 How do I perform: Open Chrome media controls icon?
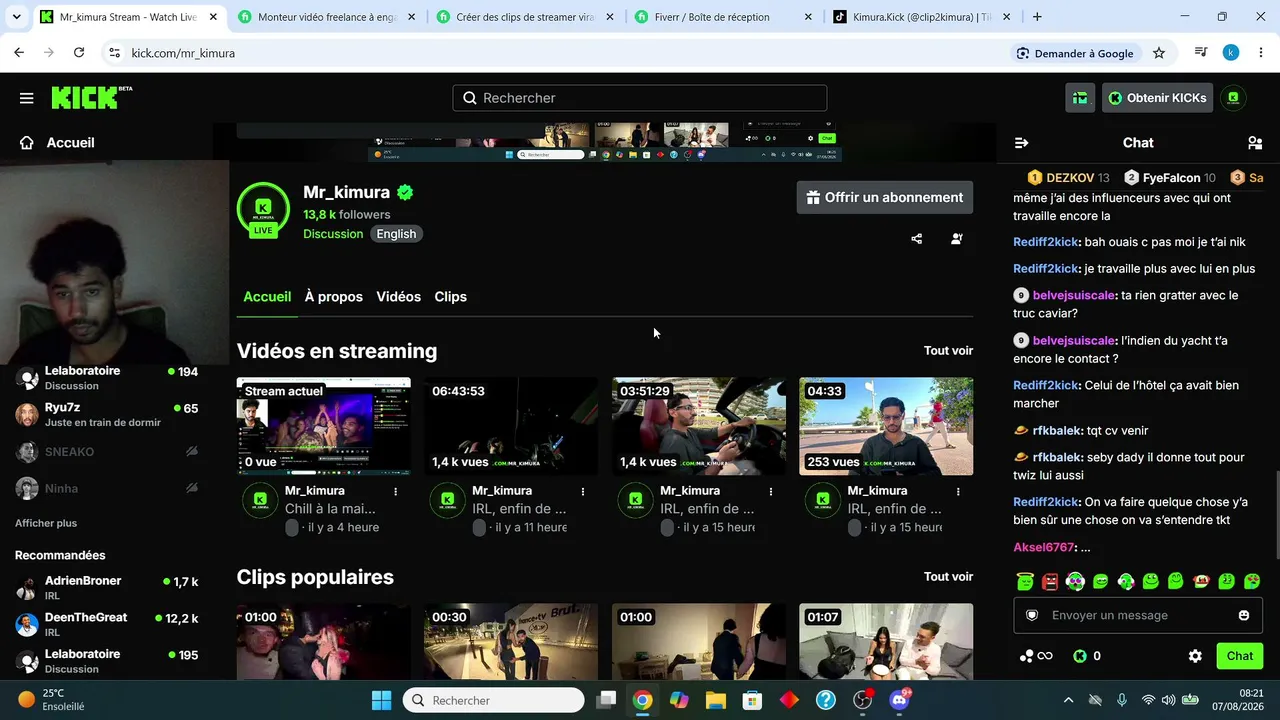pyautogui.click(x=1201, y=53)
